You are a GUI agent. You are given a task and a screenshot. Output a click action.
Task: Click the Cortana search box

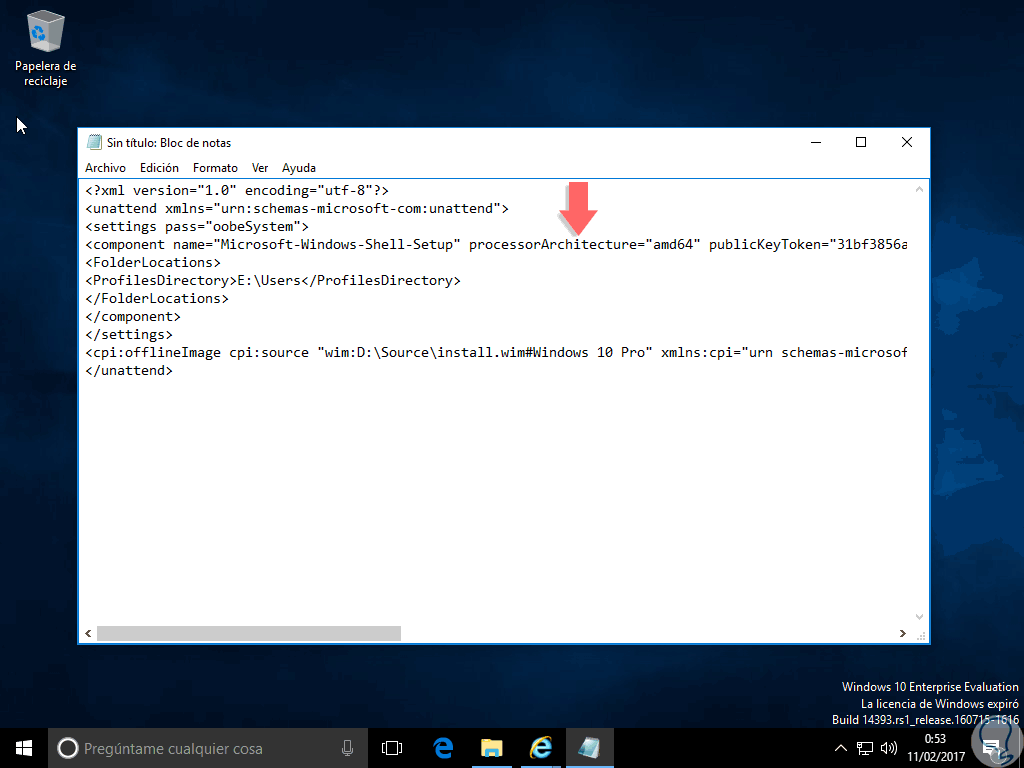tap(208, 748)
